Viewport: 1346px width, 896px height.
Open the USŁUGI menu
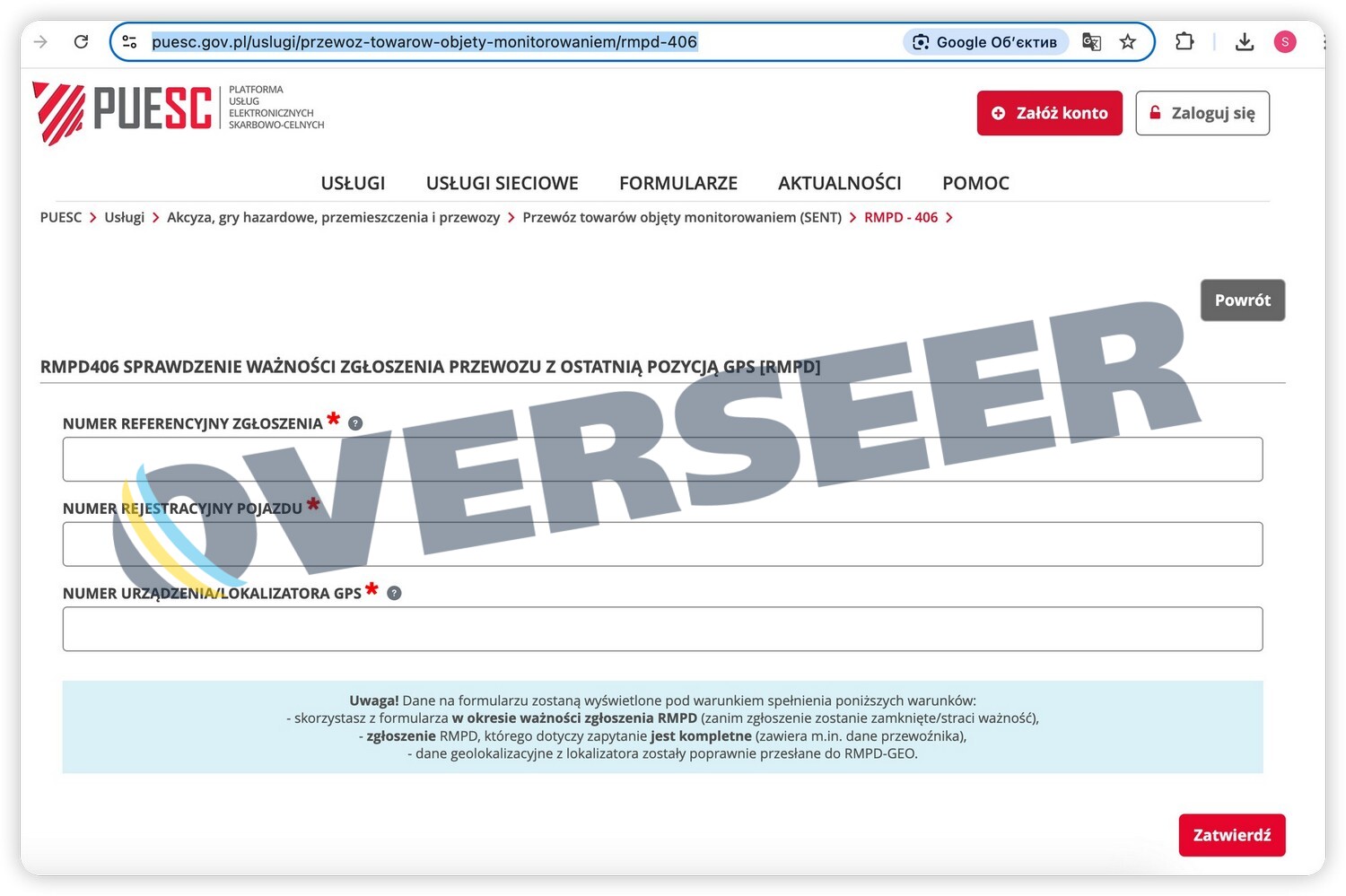click(353, 183)
